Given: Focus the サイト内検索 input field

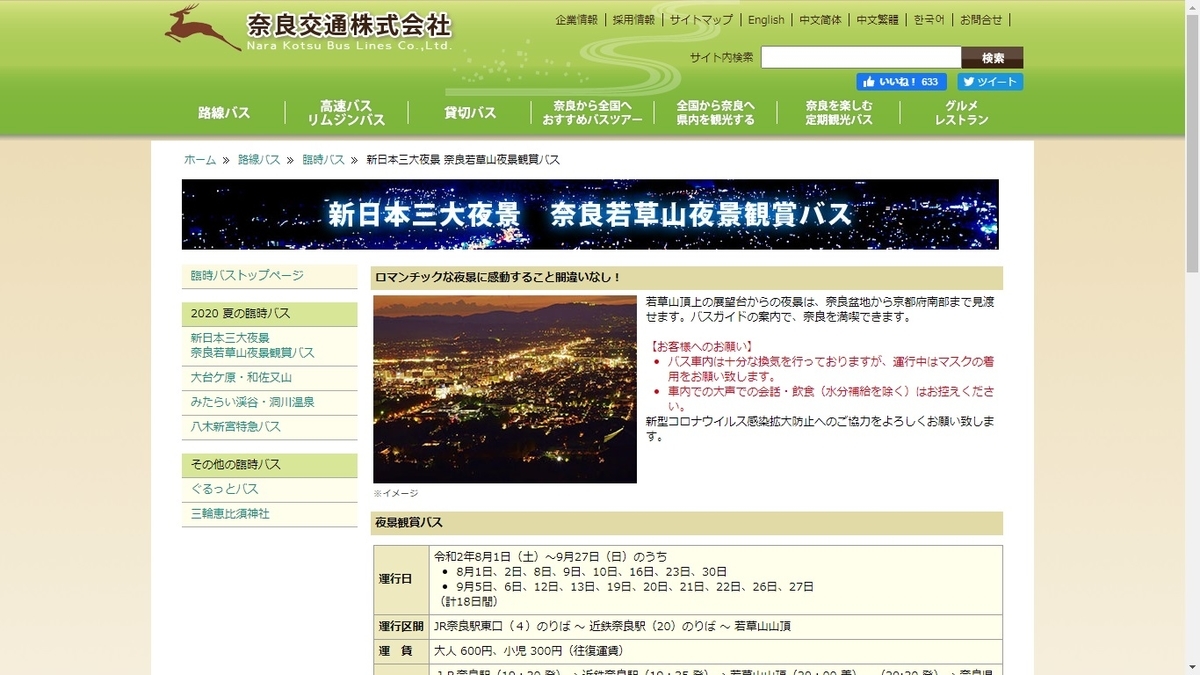Looking at the screenshot, I should [861, 58].
